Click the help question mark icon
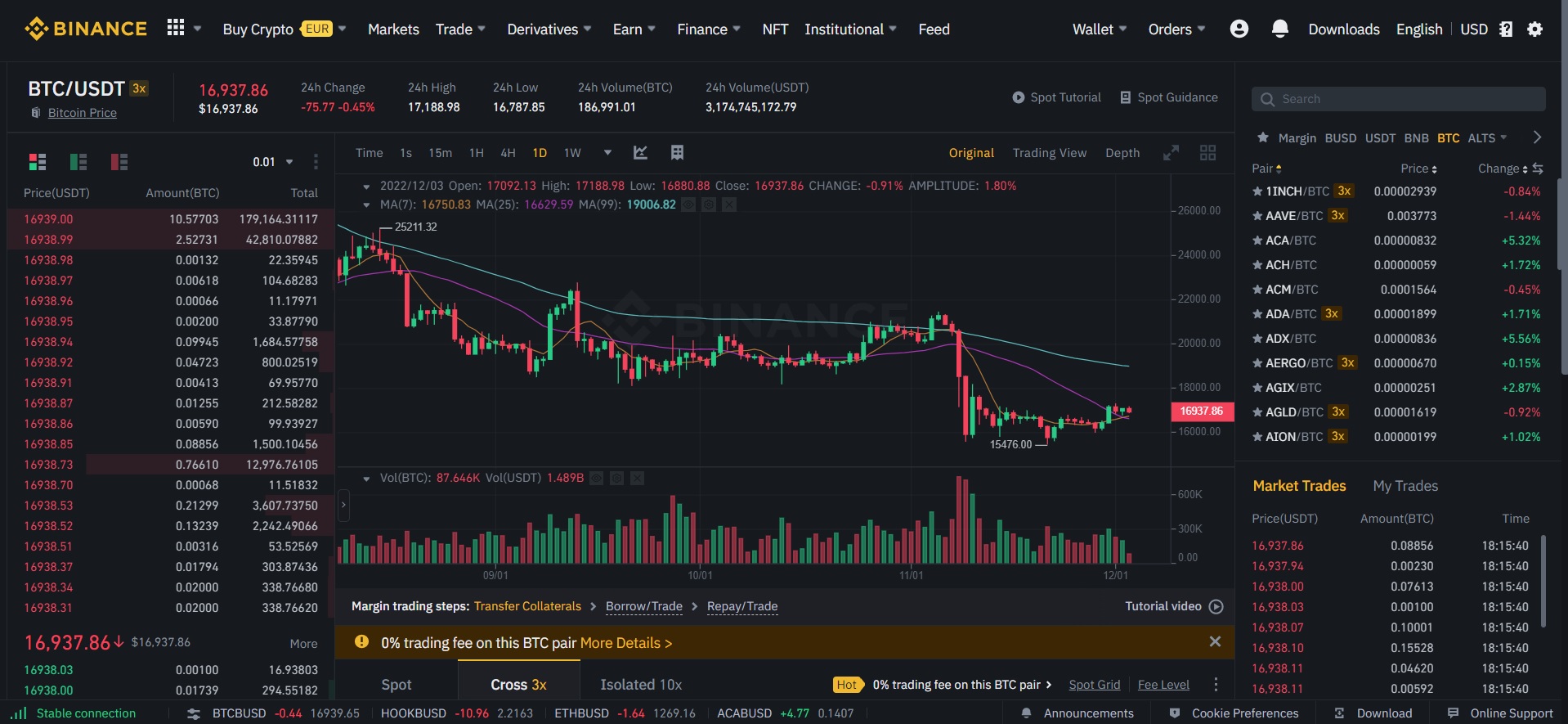Image resolution: width=1568 pixels, height=724 pixels. pos(1506,29)
